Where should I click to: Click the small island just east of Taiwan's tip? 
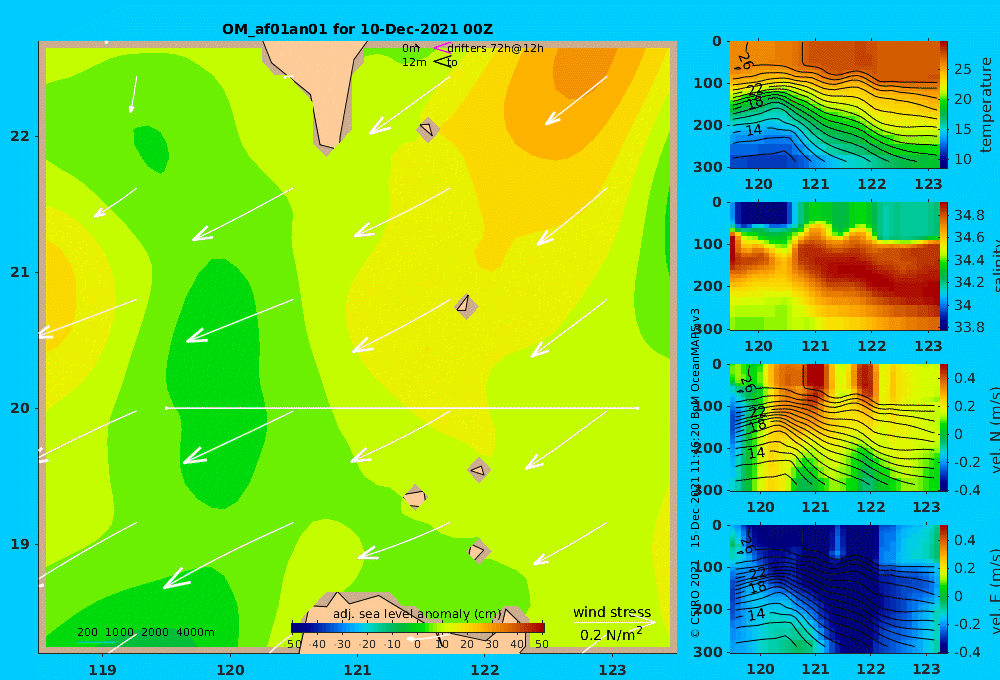click(428, 129)
